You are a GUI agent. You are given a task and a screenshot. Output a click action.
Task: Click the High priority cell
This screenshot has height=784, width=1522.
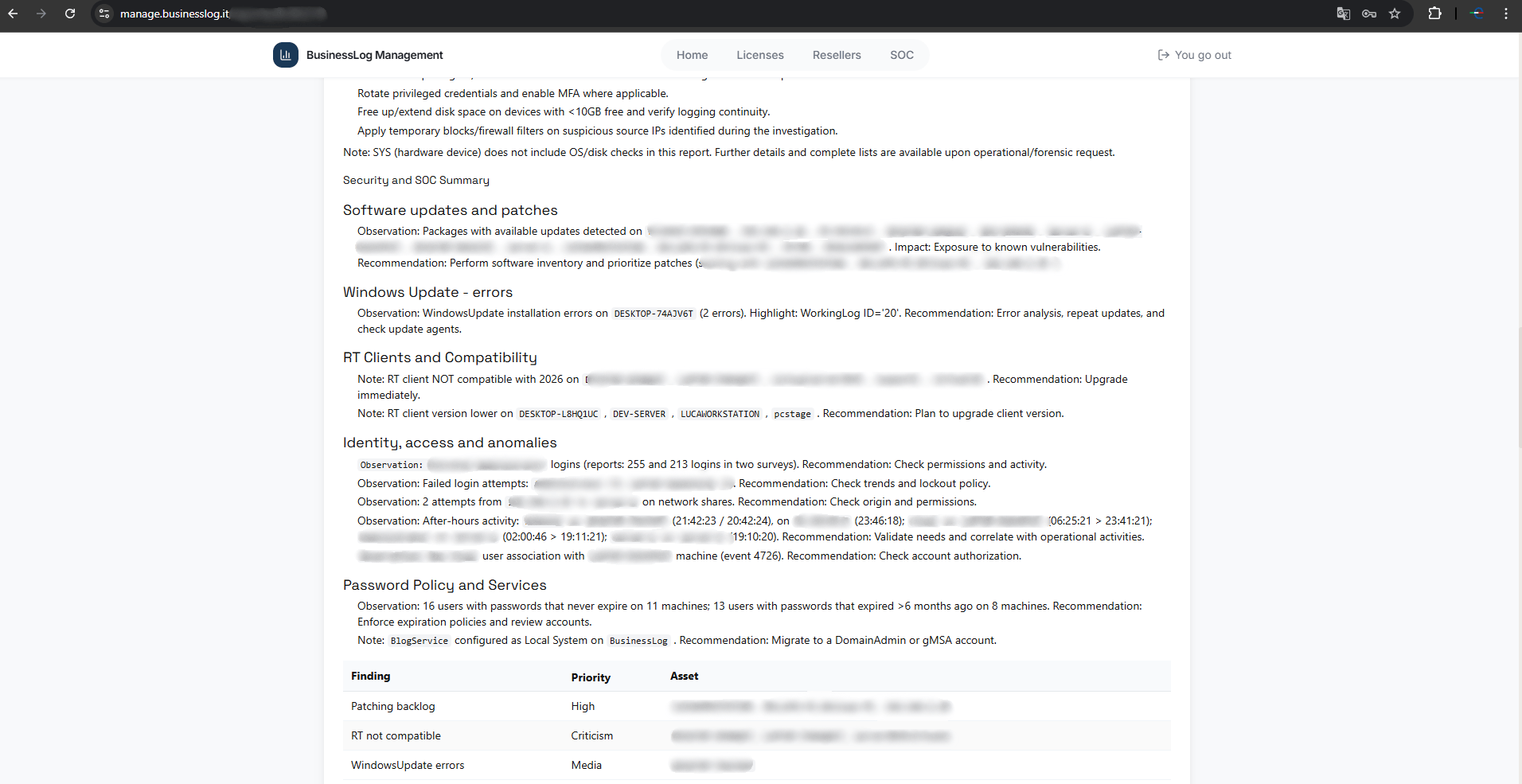coord(583,706)
